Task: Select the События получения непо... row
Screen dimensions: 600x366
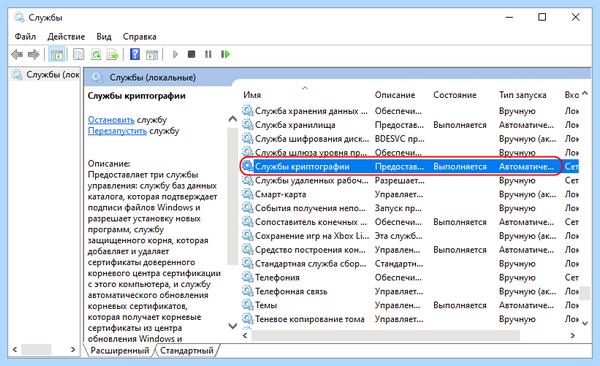Action: 409,208
